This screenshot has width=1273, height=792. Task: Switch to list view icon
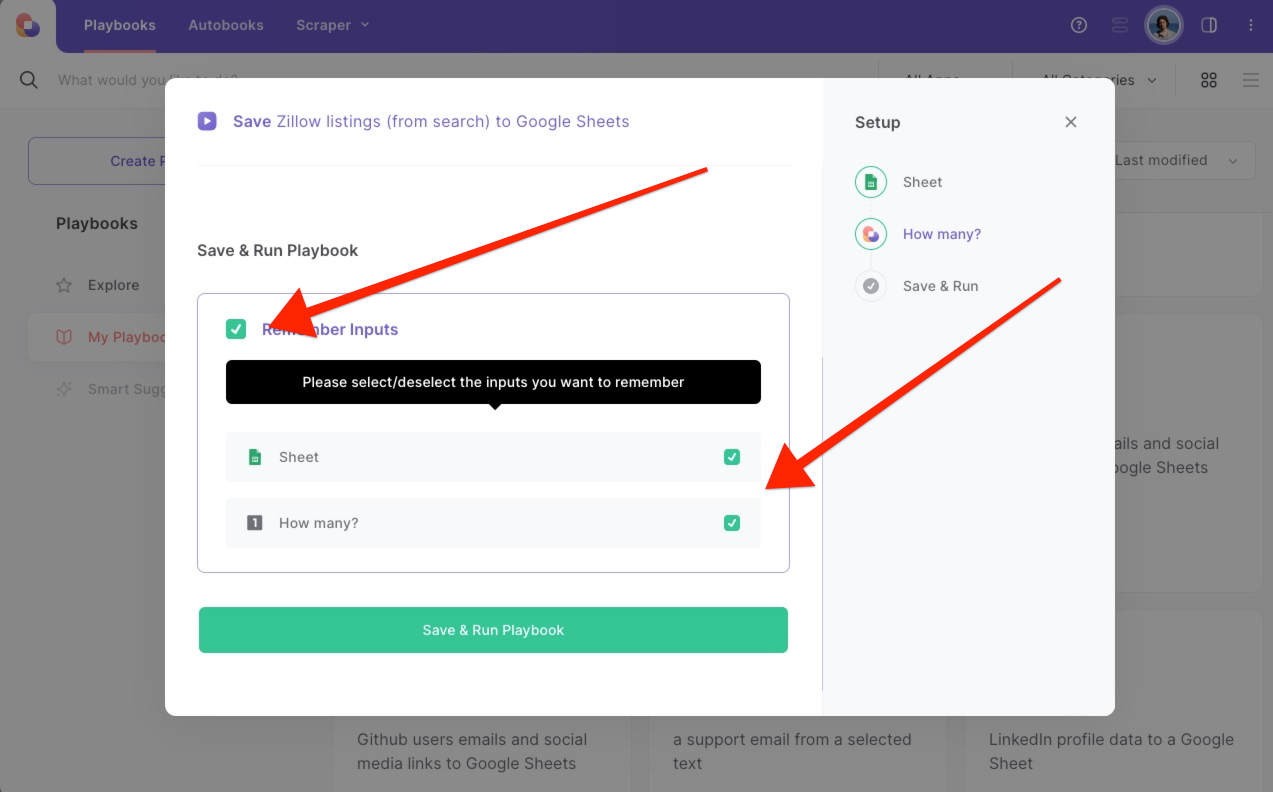[1251, 80]
